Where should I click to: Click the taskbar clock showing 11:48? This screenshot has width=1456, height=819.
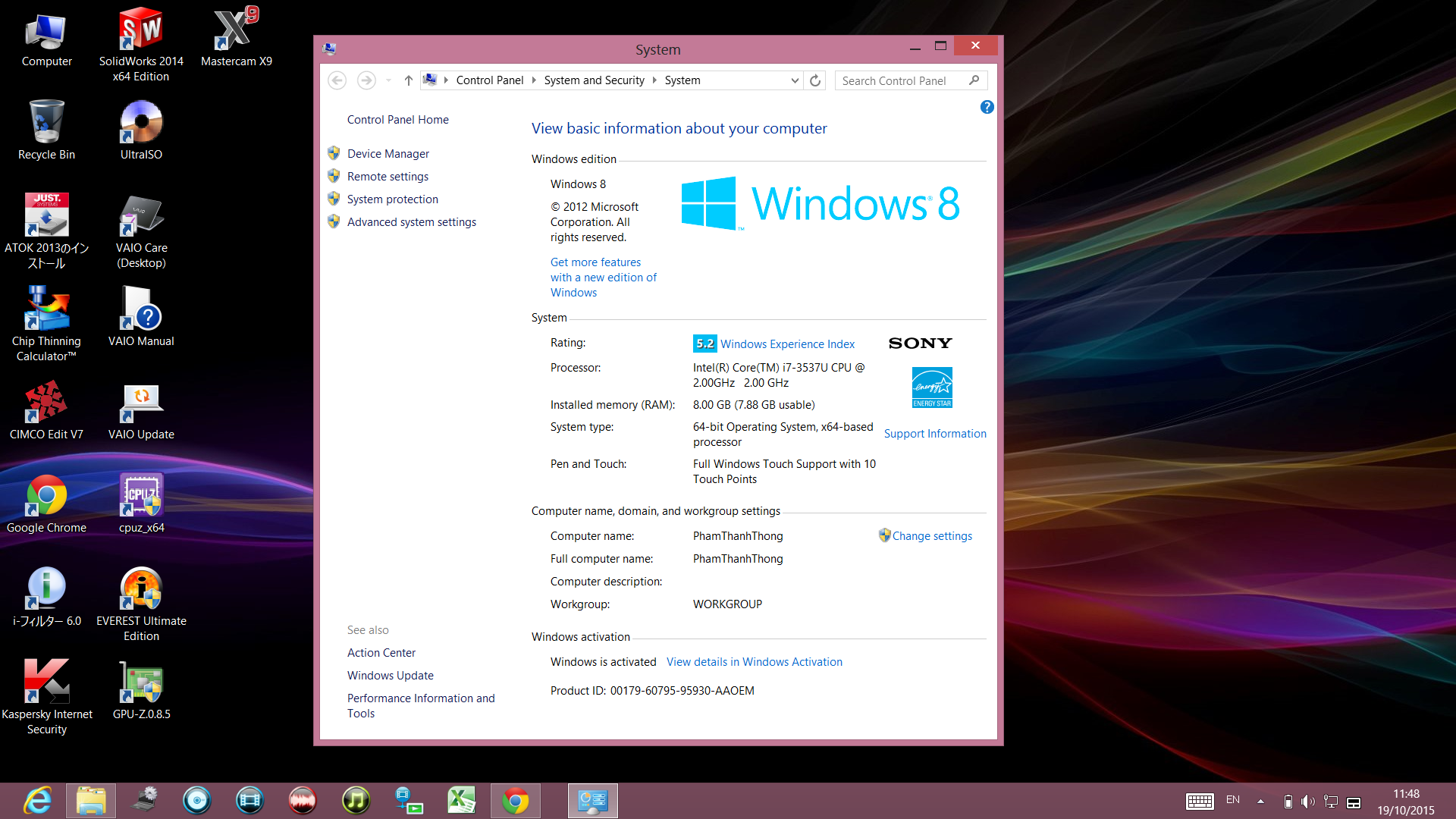coord(1406,802)
